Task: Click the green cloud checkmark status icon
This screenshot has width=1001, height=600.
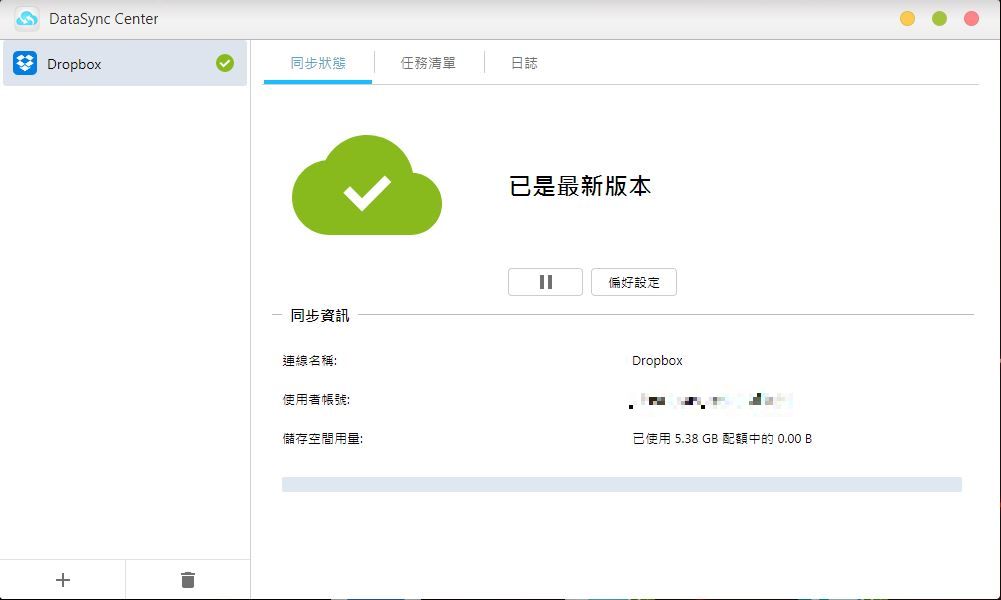Action: point(367,185)
